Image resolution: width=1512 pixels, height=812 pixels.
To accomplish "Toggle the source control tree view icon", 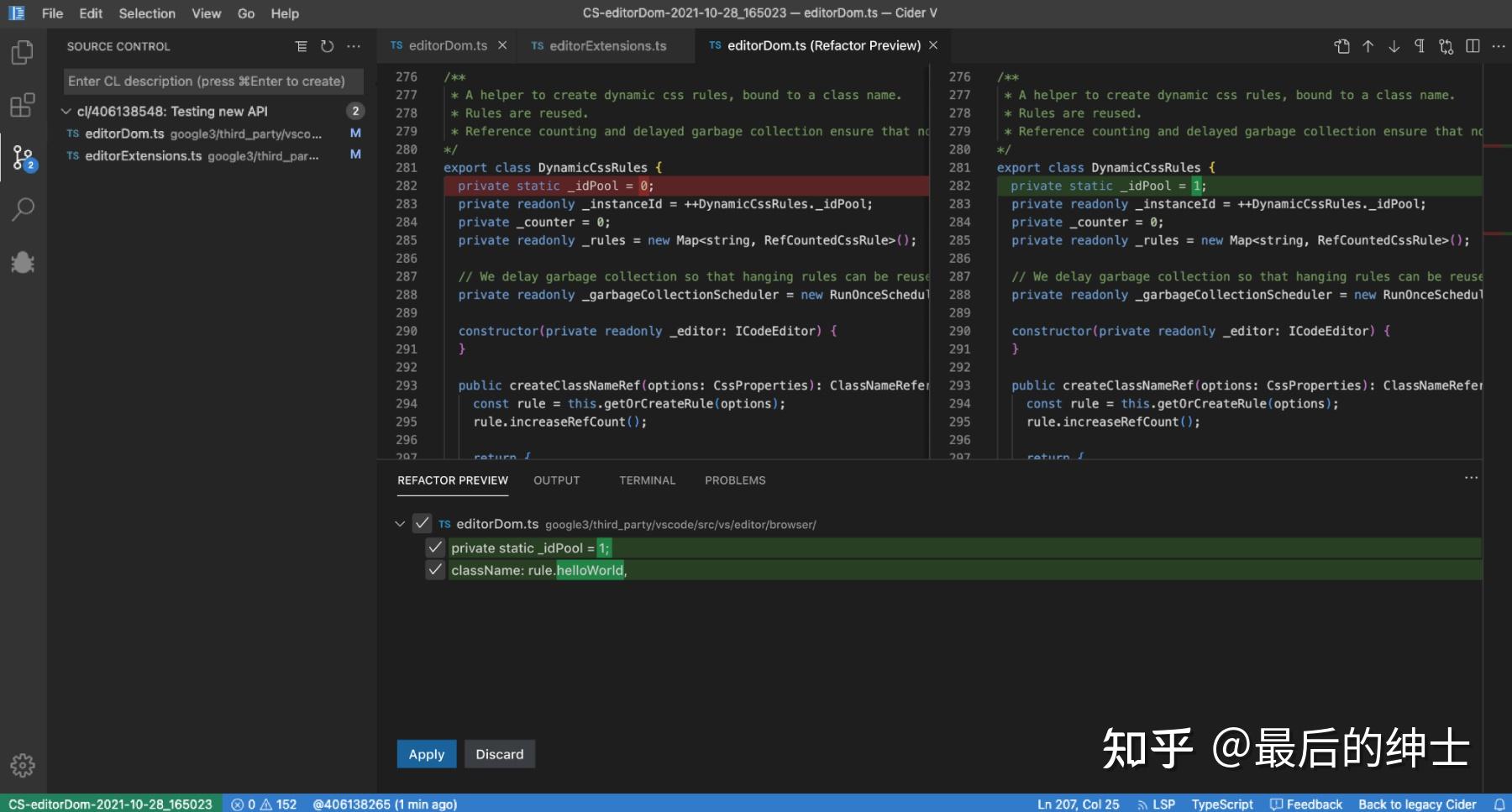I will 302,46.
